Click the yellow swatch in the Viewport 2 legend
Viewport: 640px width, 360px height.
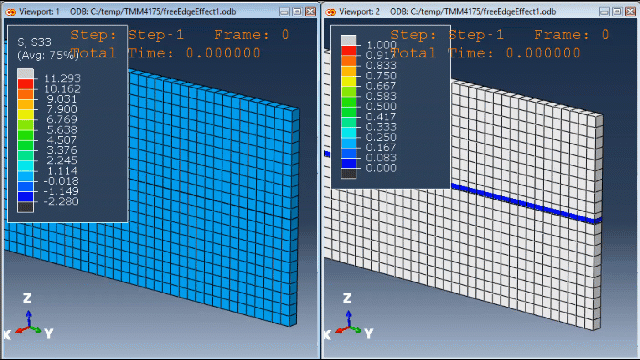click(x=349, y=81)
